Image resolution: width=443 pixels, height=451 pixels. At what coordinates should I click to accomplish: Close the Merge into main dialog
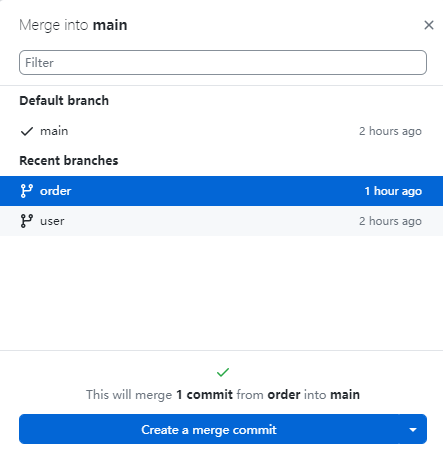pos(429,25)
